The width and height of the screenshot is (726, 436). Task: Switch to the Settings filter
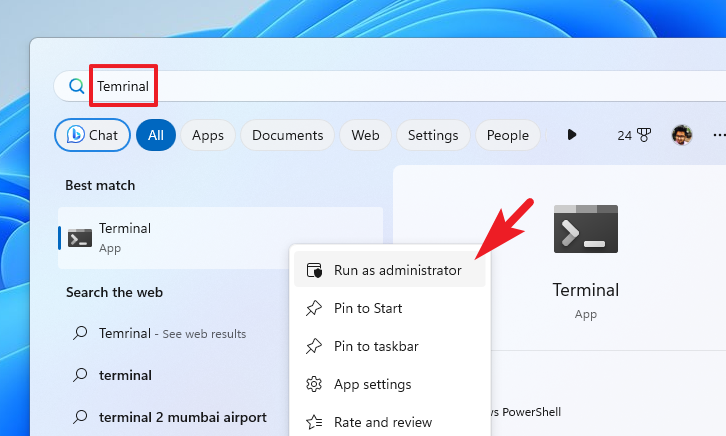coord(433,135)
